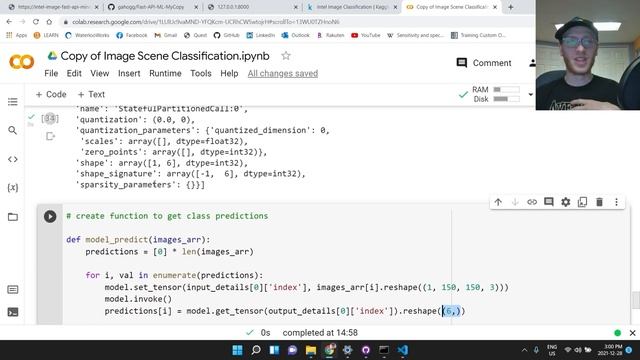Open Windows Start menu
The image size is (640, 360).
pyautogui.click(x=237, y=350)
